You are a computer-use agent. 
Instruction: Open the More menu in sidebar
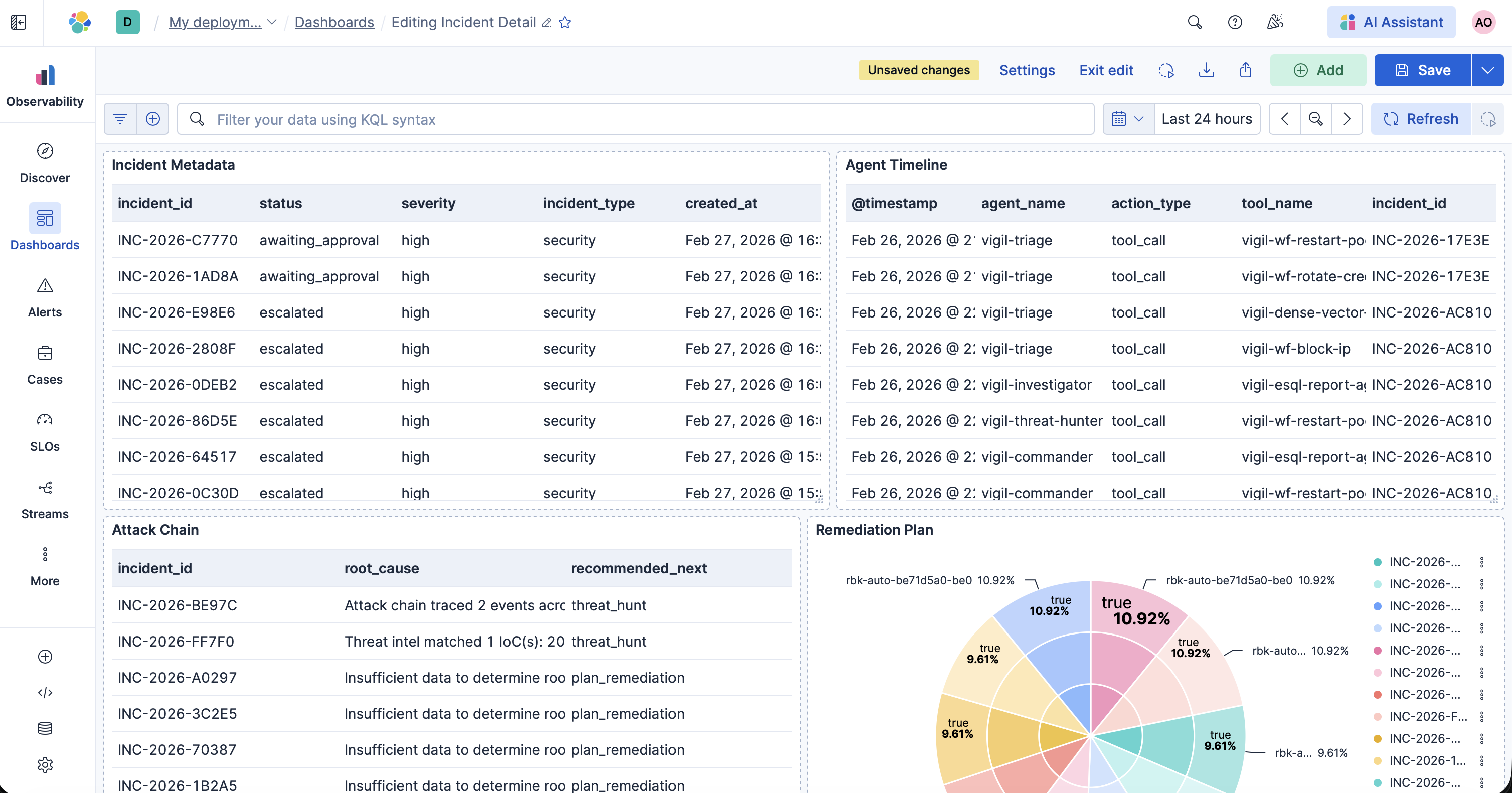coord(45,555)
